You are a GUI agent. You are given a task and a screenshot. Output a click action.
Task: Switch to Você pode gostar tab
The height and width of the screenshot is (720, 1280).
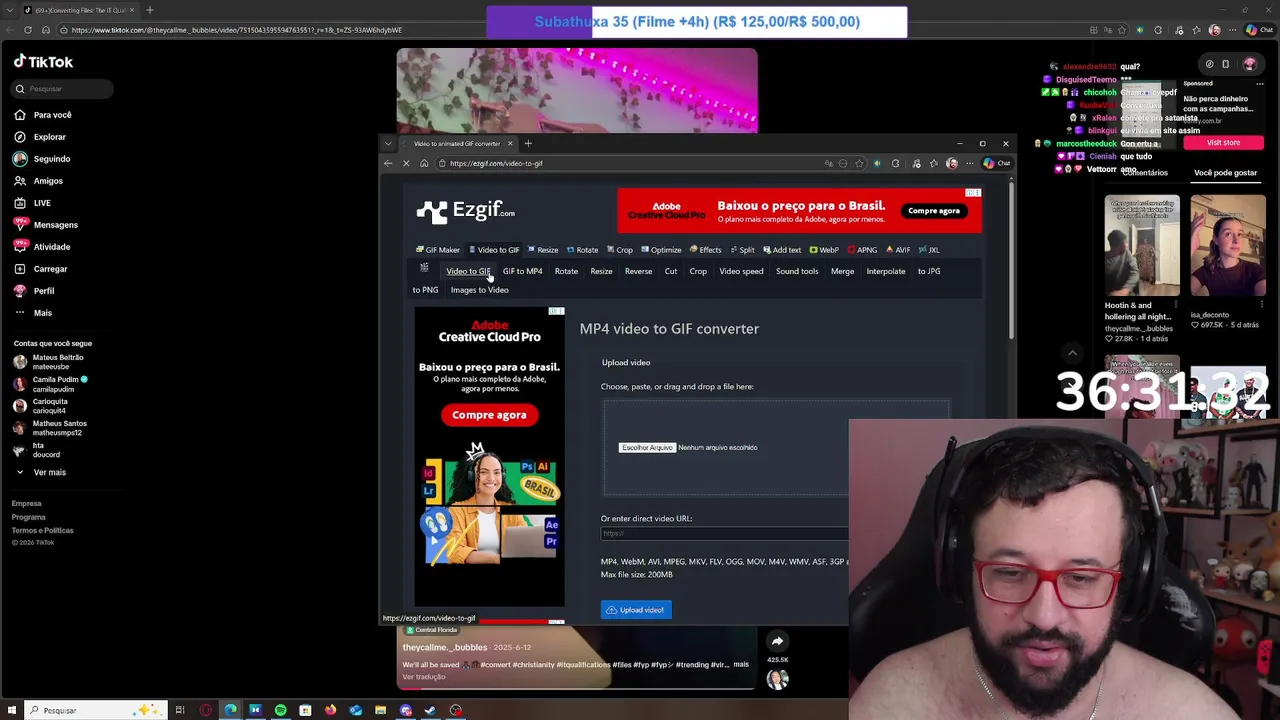coord(1225,173)
